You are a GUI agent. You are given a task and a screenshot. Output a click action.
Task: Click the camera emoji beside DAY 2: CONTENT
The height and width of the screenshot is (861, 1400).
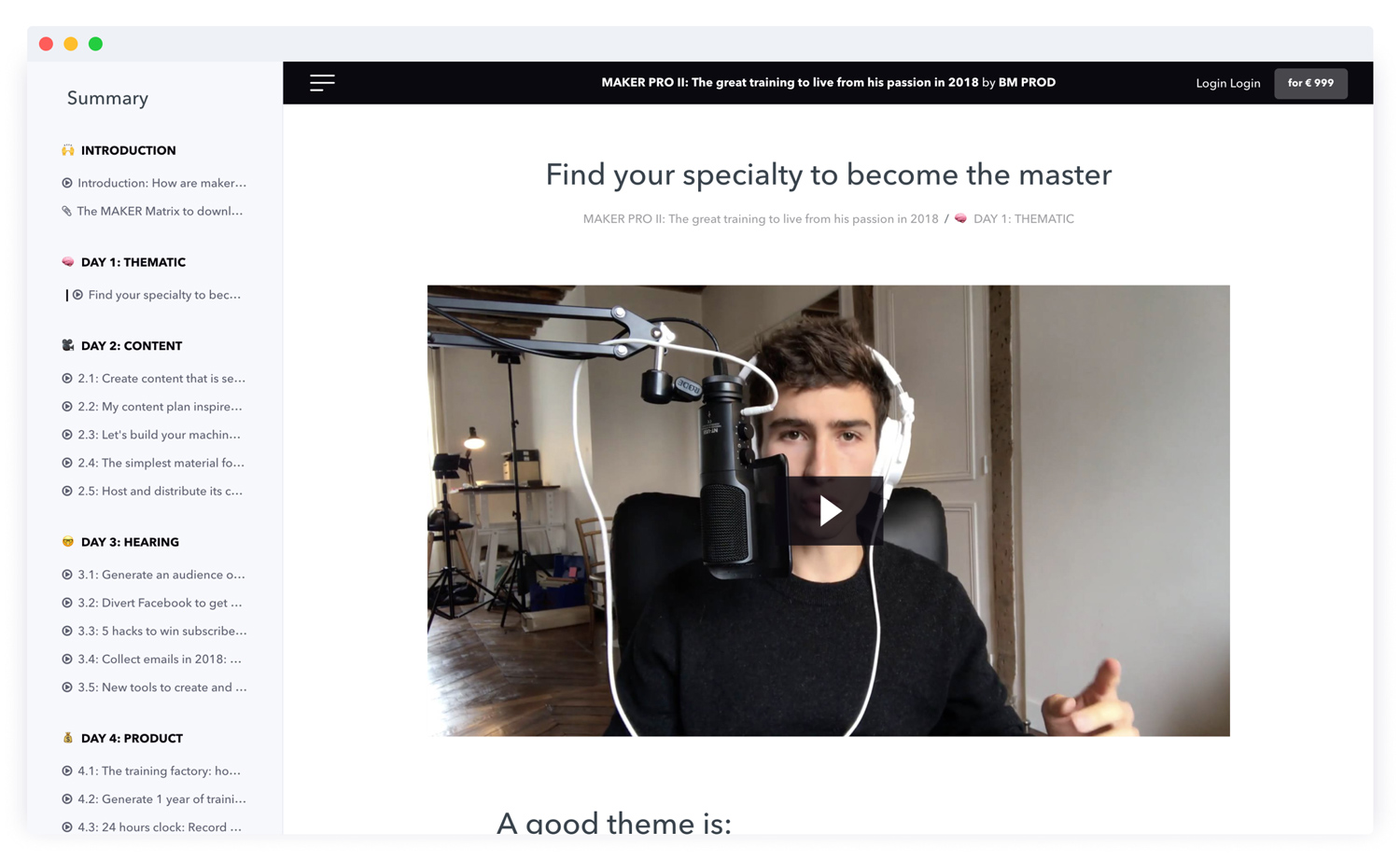pos(67,345)
